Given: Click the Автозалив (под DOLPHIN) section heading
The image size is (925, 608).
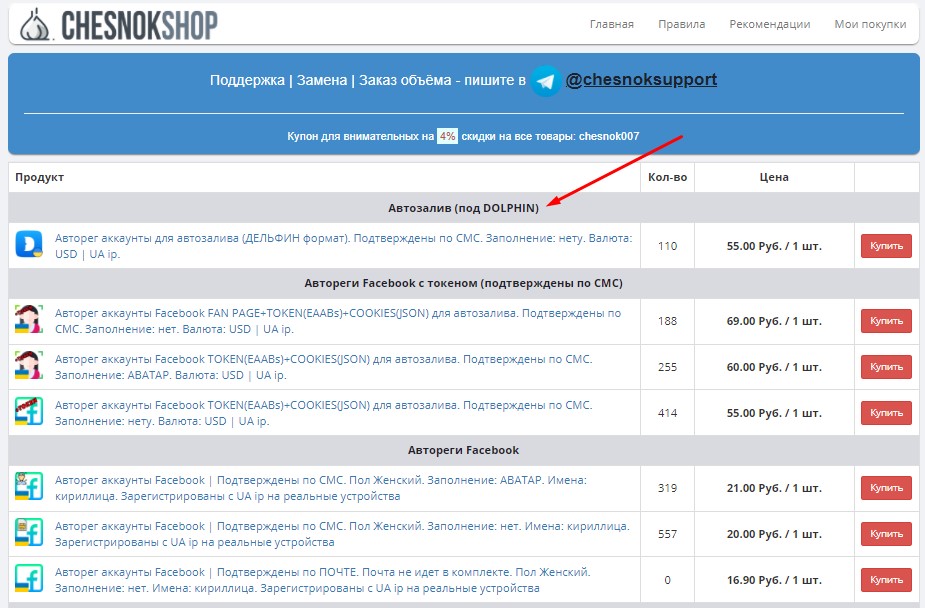Looking at the screenshot, I should (x=464, y=208).
